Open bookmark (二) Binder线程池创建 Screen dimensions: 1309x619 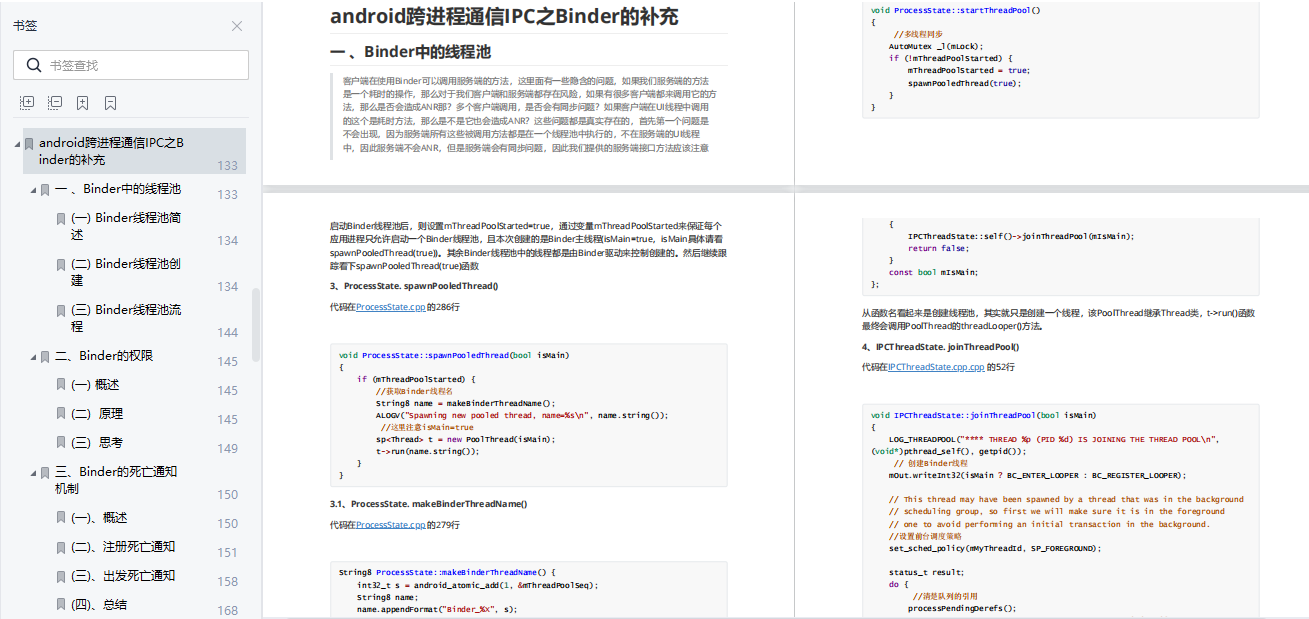pyautogui.click(x=126, y=272)
